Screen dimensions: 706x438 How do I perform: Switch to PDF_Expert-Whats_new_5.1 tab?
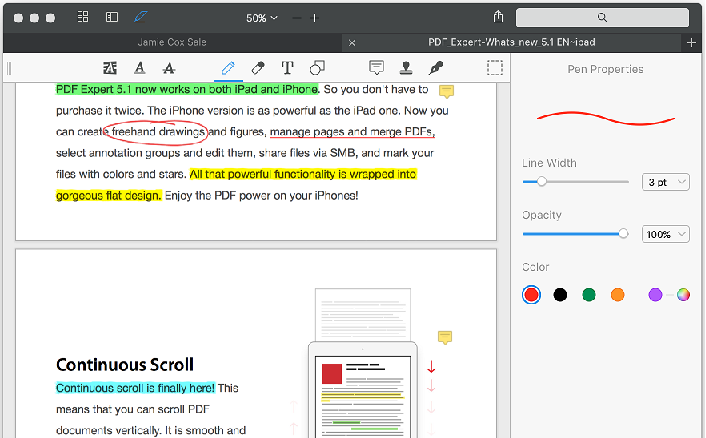coord(511,42)
